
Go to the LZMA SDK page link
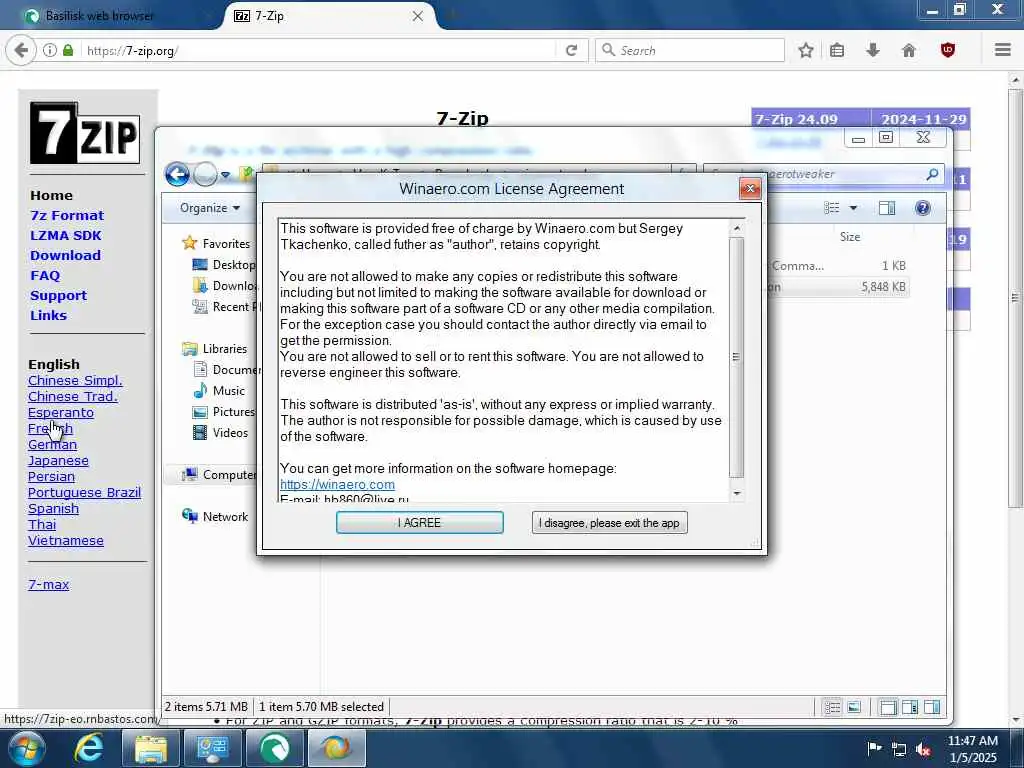tap(66, 236)
